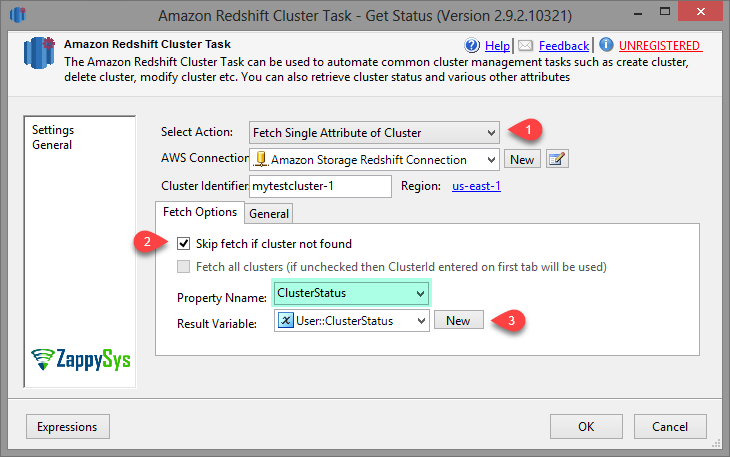Click the ZappySys logo

pyautogui.click(x=81, y=359)
